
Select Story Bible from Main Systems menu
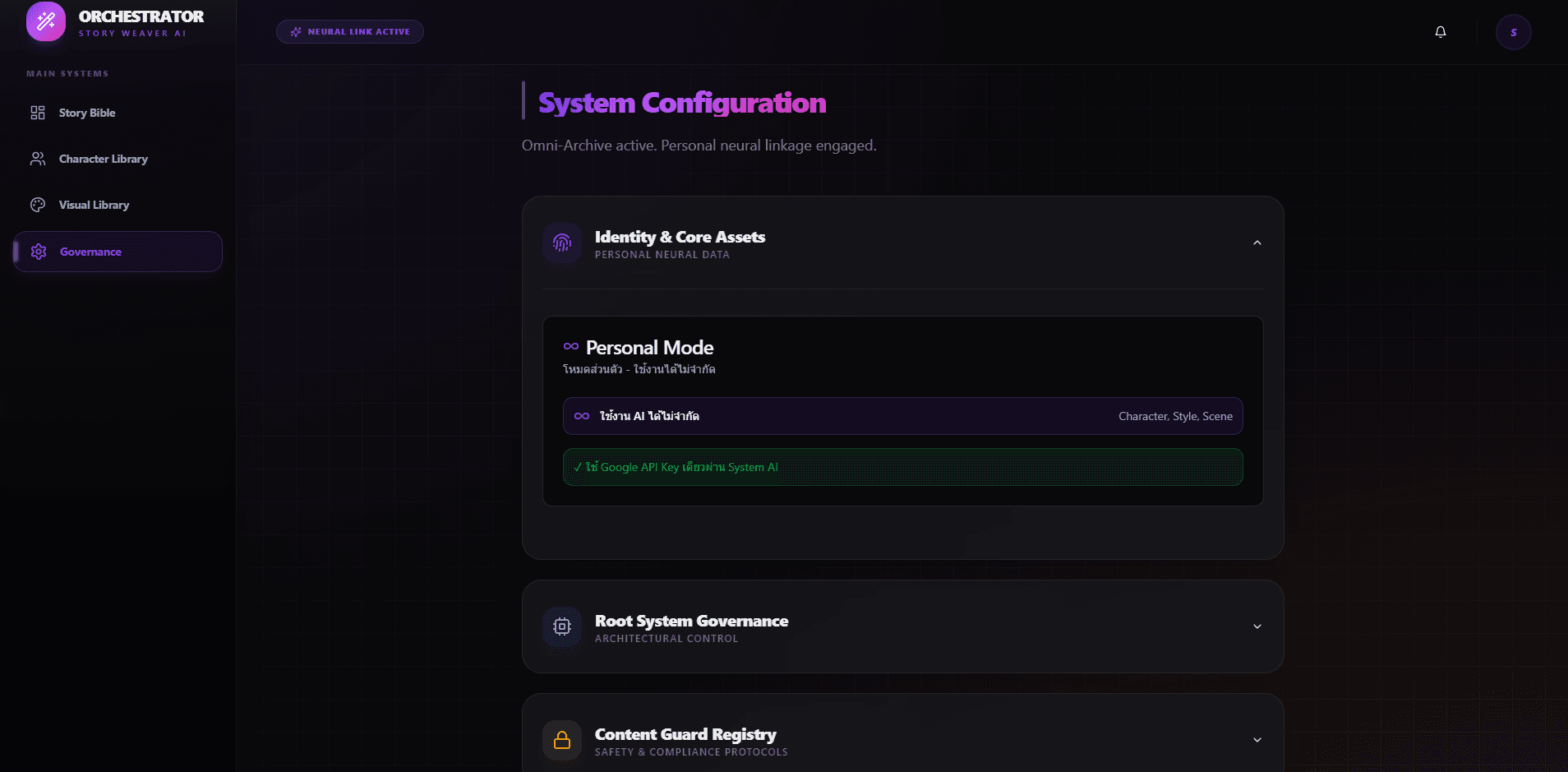[87, 113]
